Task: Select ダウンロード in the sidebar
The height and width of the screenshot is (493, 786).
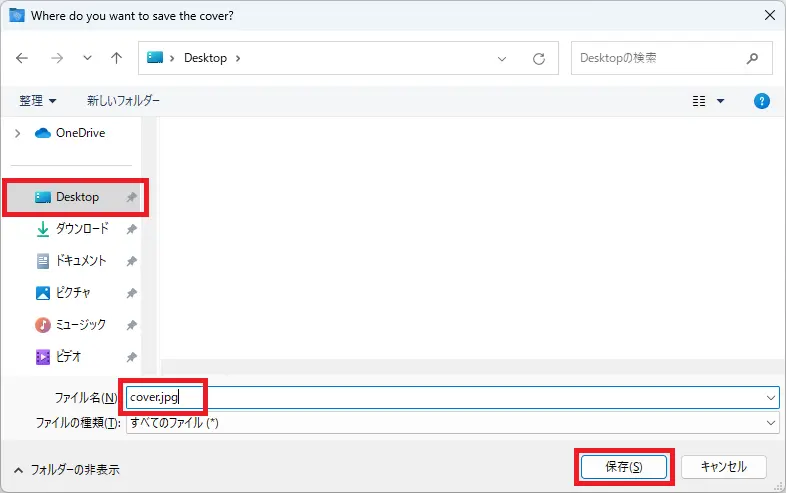Action: tap(81, 229)
